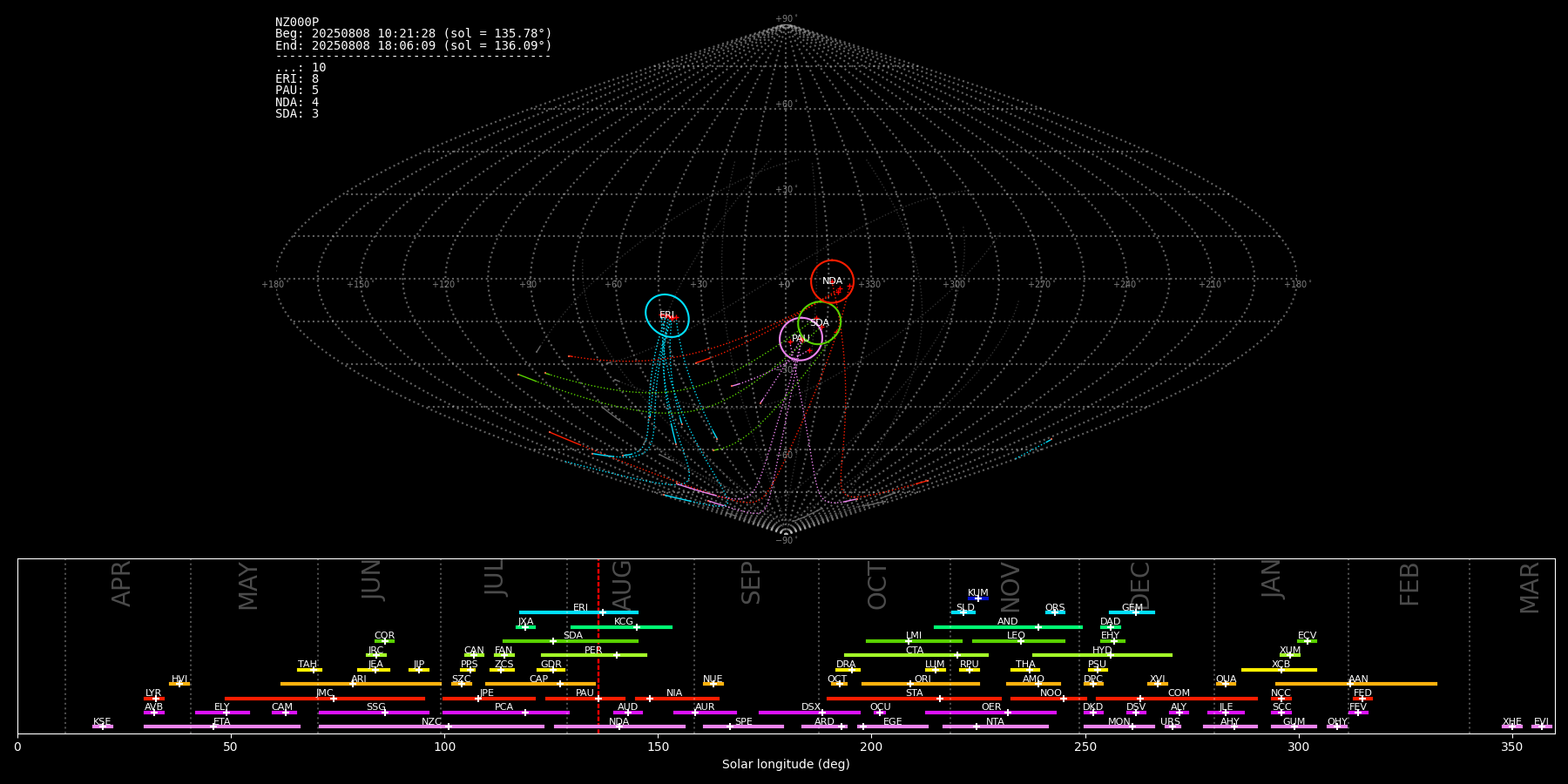The image size is (1568, 784).
Task: Click the +90 latitude label at map top
Action: 785,19
